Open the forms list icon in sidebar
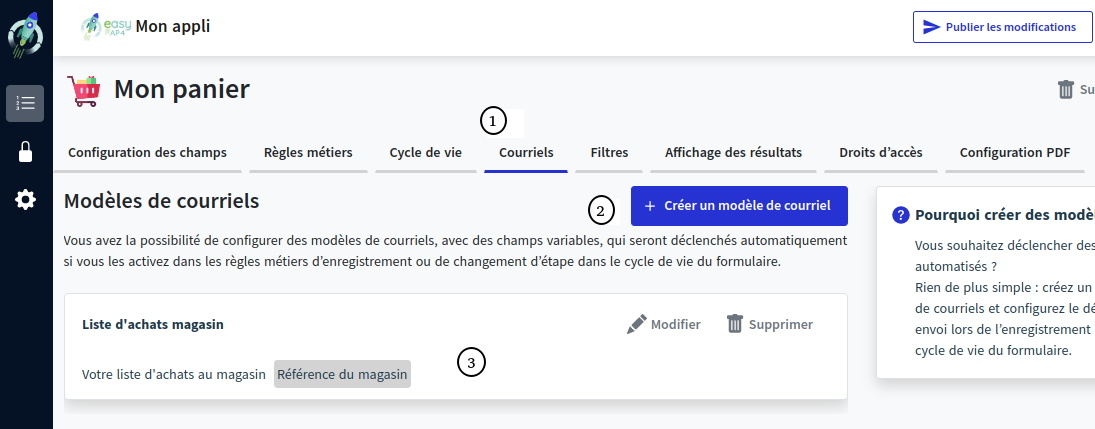Image resolution: width=1095 pixels, height=429 pixels. point(25,103)
